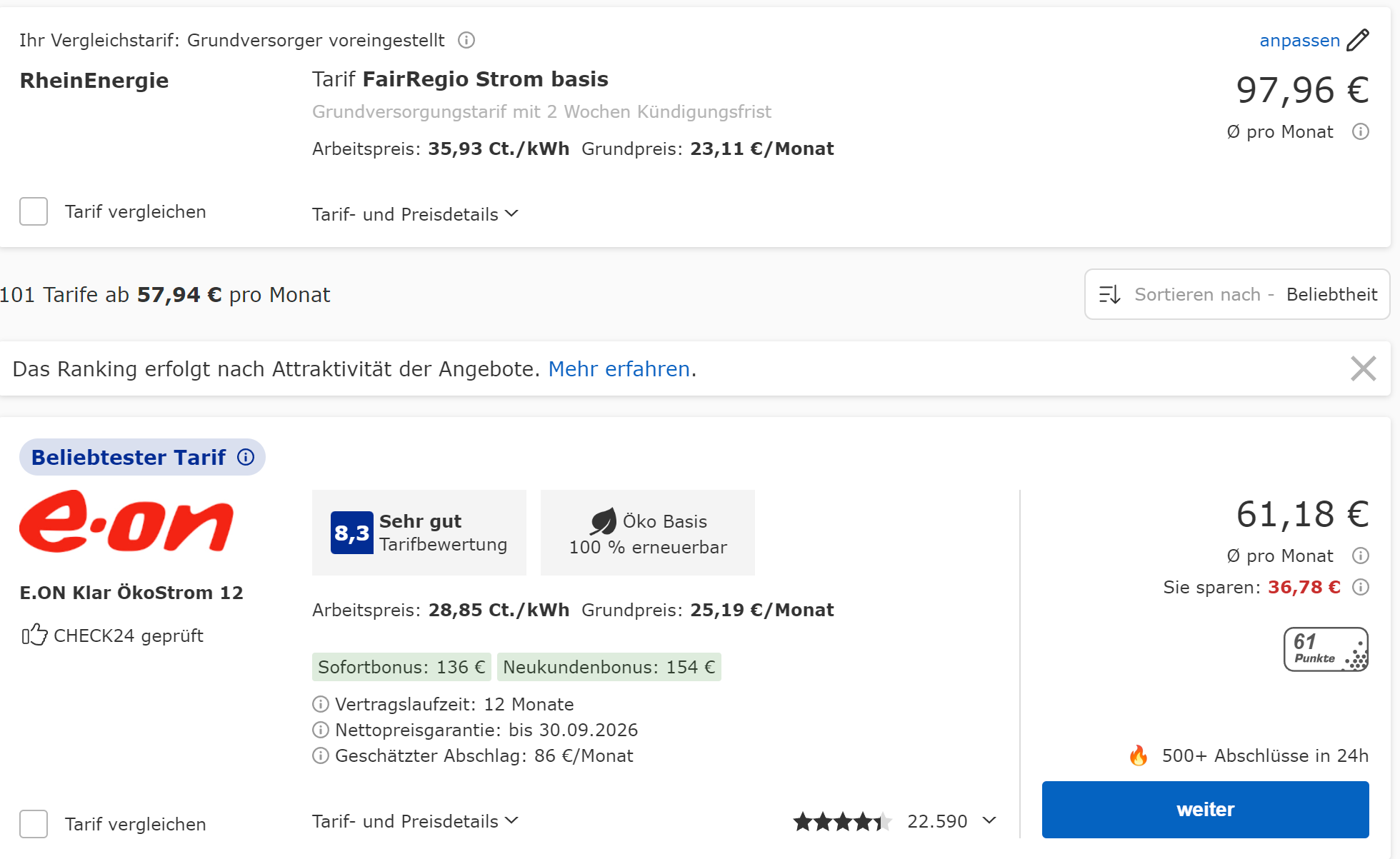1400x859 pixels.
Task: Click the Mehr erfahren link
Action: [x=619, y=369]
